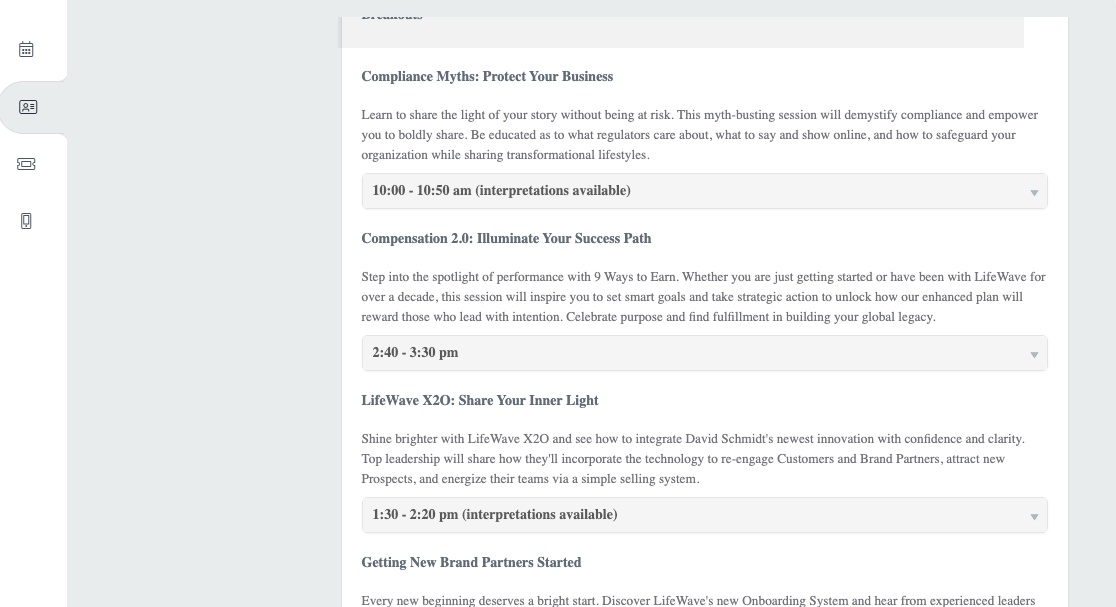Click the description starting "Every new beginning"
The height and width of the screenshot is (607, 1116).
pos(698,600)
